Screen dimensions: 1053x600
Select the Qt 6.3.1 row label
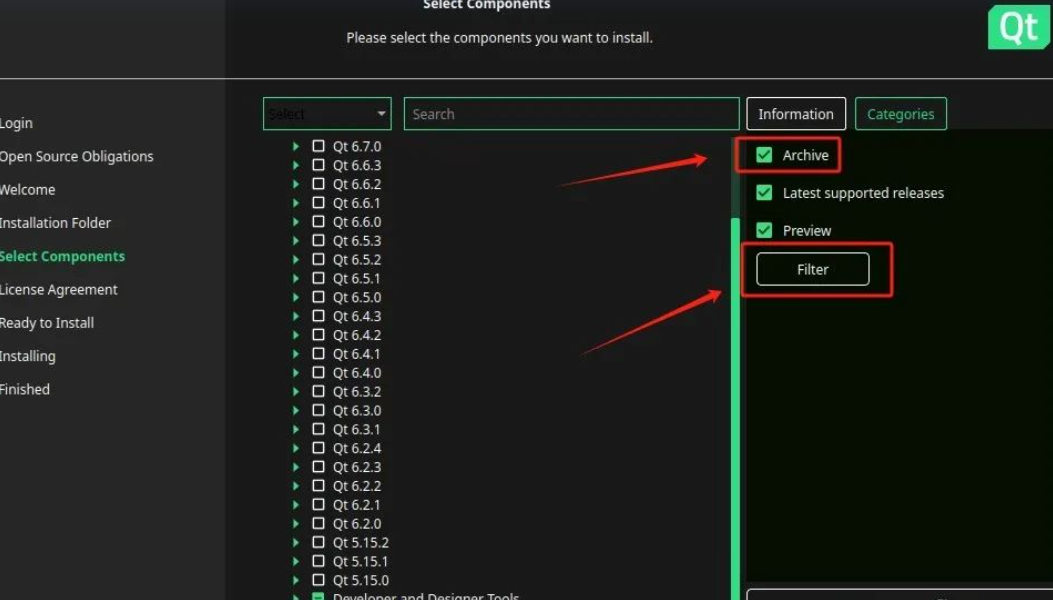pyautogui.click(x=357, y=429)
